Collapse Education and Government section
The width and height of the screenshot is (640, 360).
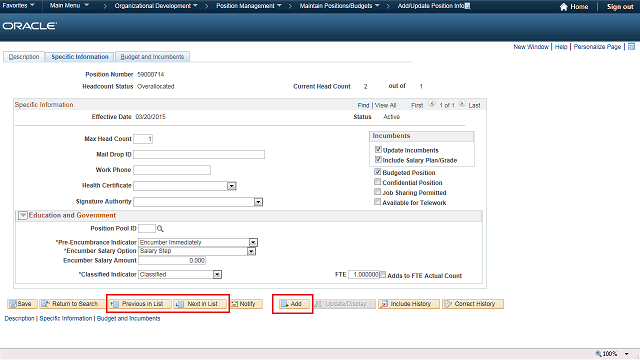click(x=23, y=216)
